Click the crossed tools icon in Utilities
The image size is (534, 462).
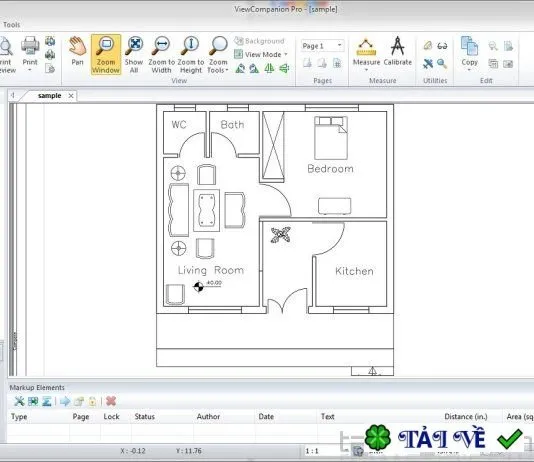(x=428, y=64)
